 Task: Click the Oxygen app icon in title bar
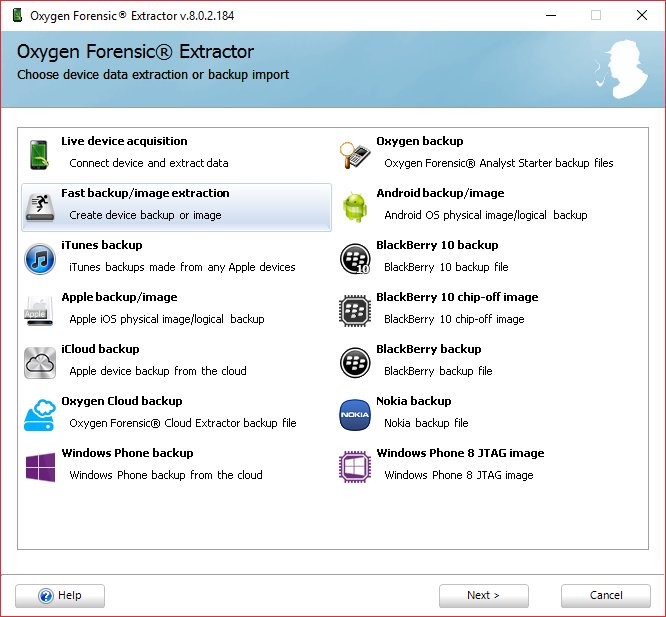17,16
